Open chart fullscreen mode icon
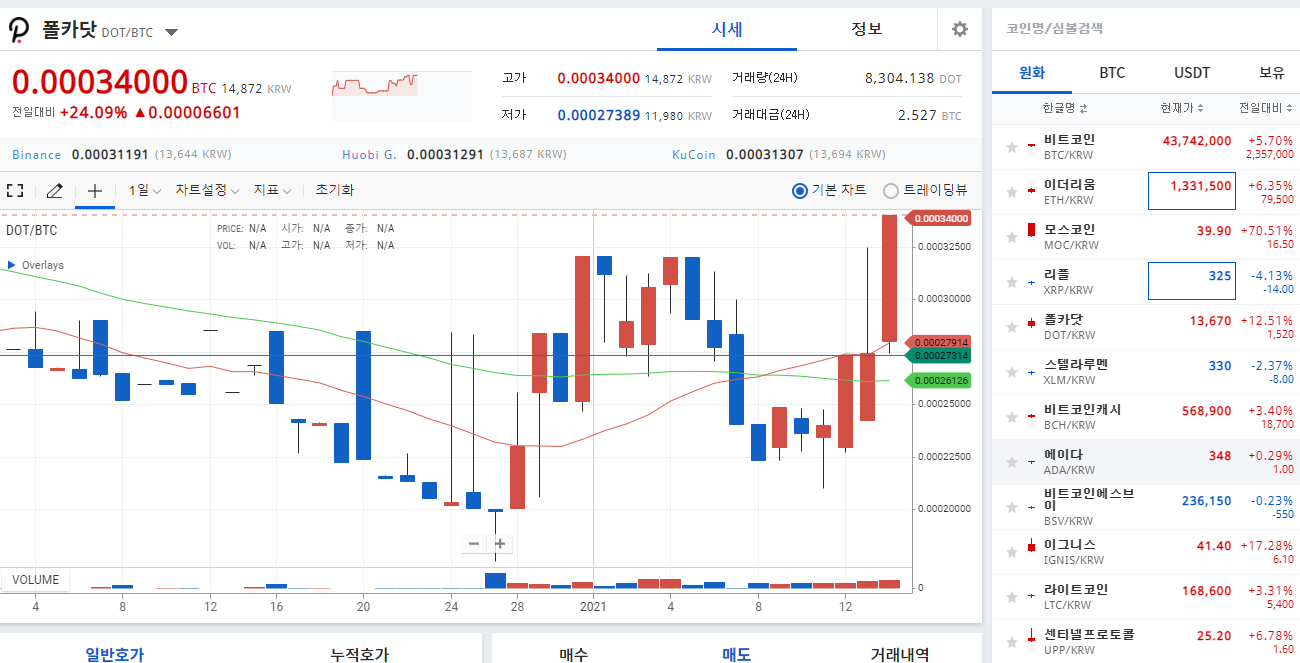Image resolution: width=1300 pixels, height=663 pixels. 15,190
